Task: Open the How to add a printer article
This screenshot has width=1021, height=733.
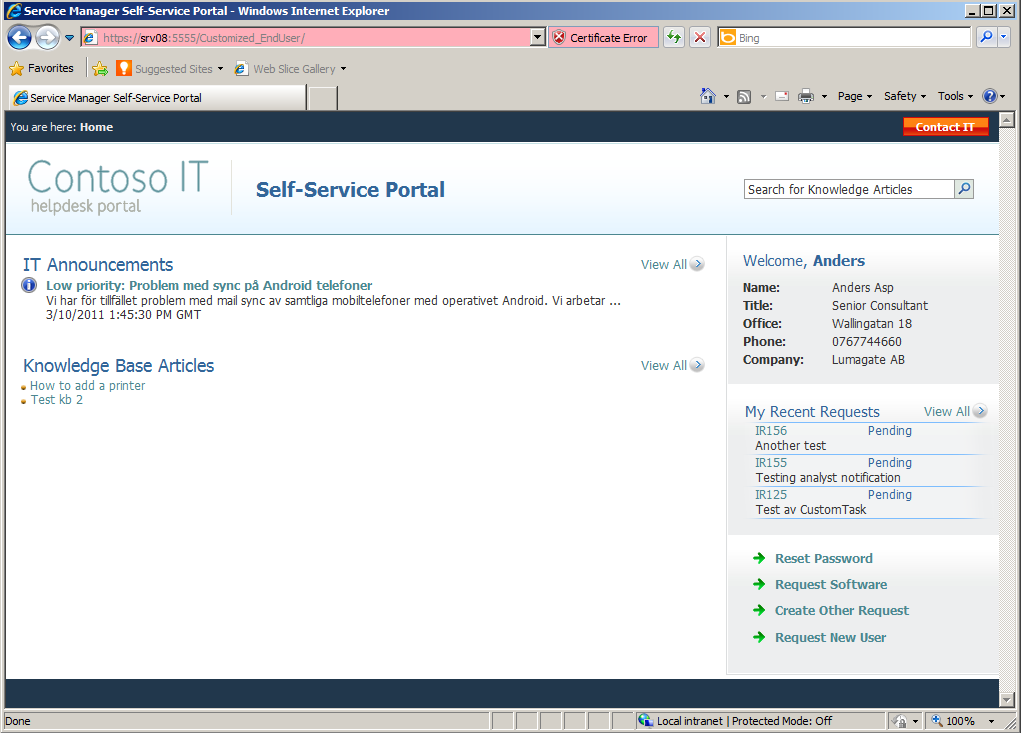Action: [87, 385]
